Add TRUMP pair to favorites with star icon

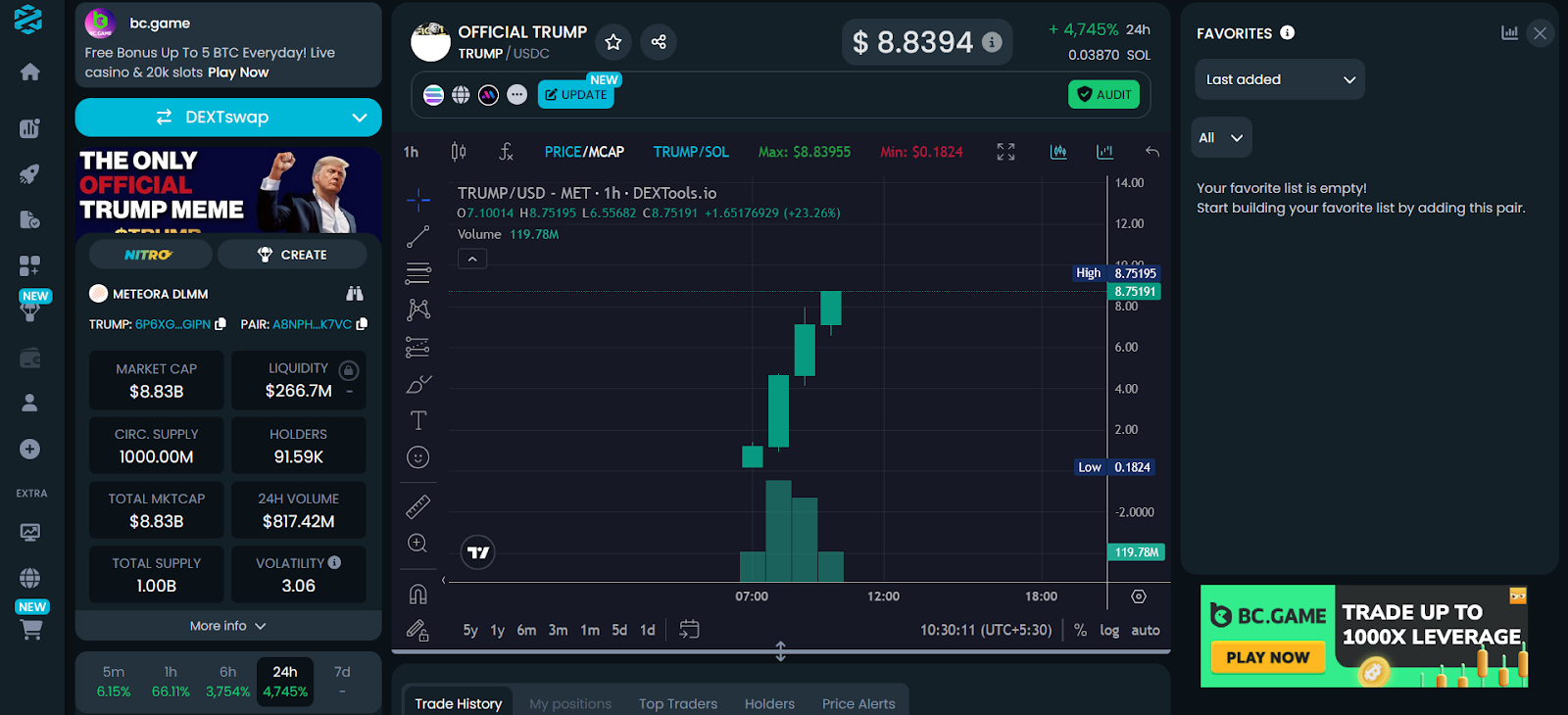(x=613, y=42)
